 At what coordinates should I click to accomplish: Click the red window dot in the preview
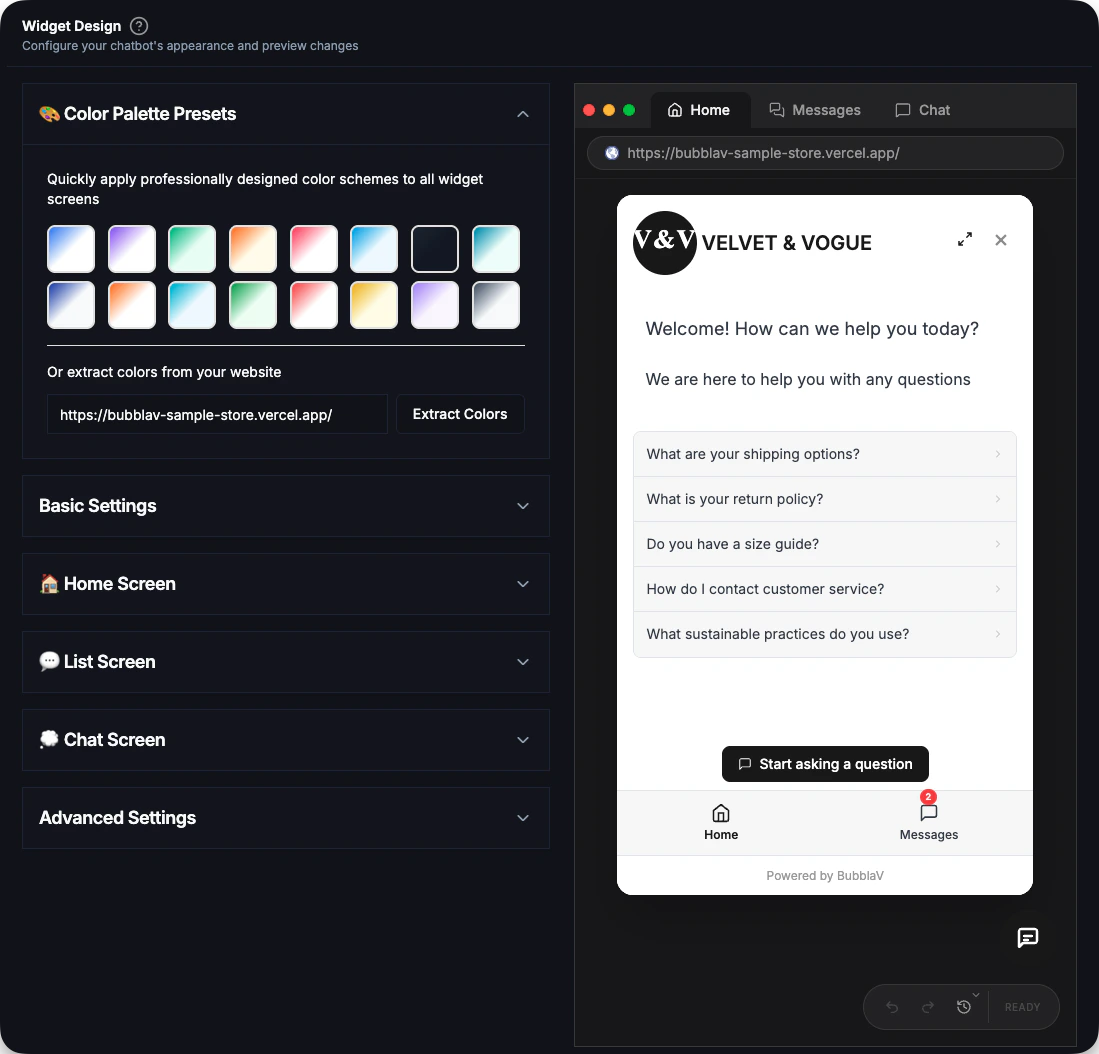589,110
